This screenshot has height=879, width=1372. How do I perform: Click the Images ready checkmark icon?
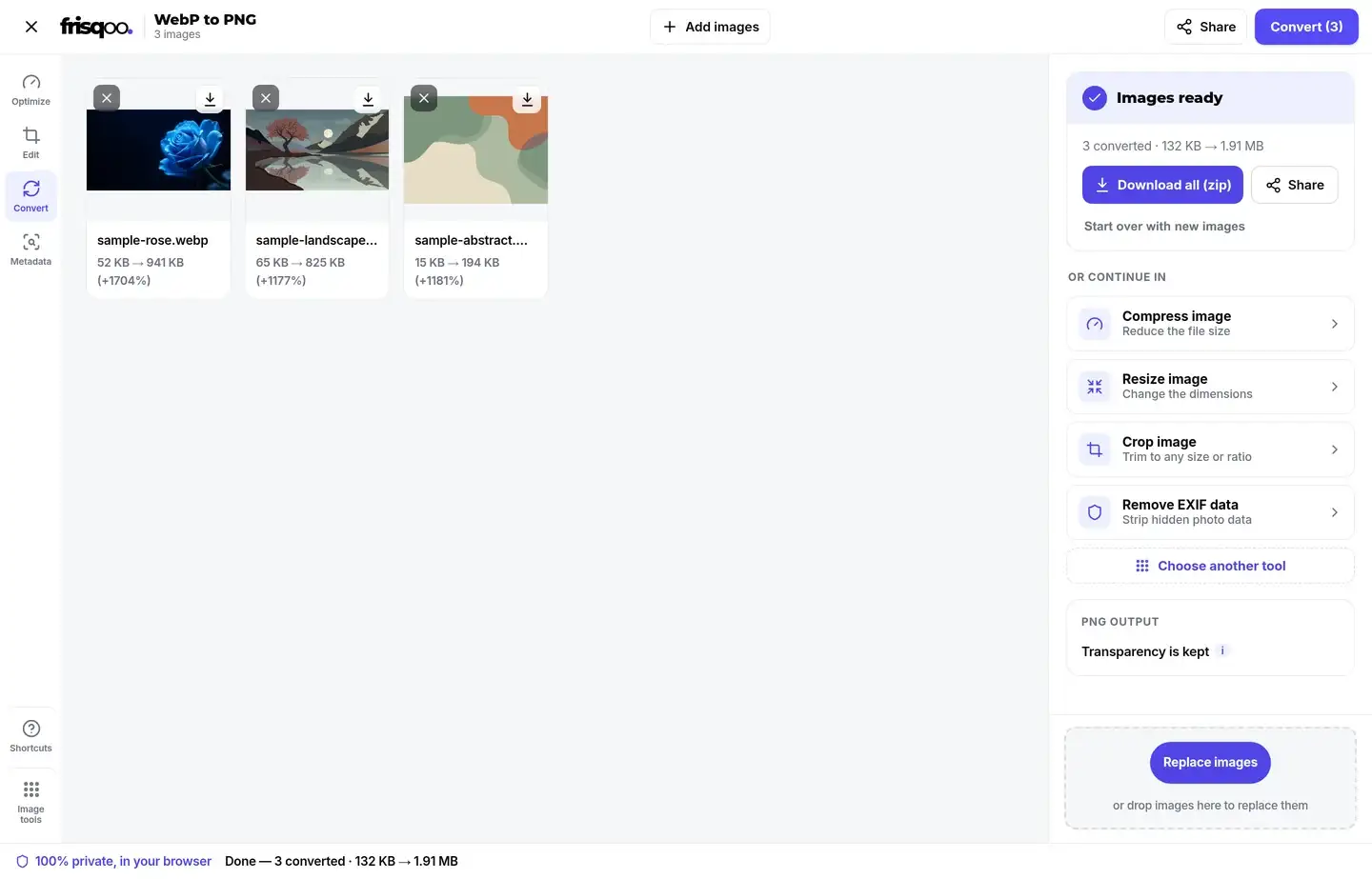pos(1095,98)
